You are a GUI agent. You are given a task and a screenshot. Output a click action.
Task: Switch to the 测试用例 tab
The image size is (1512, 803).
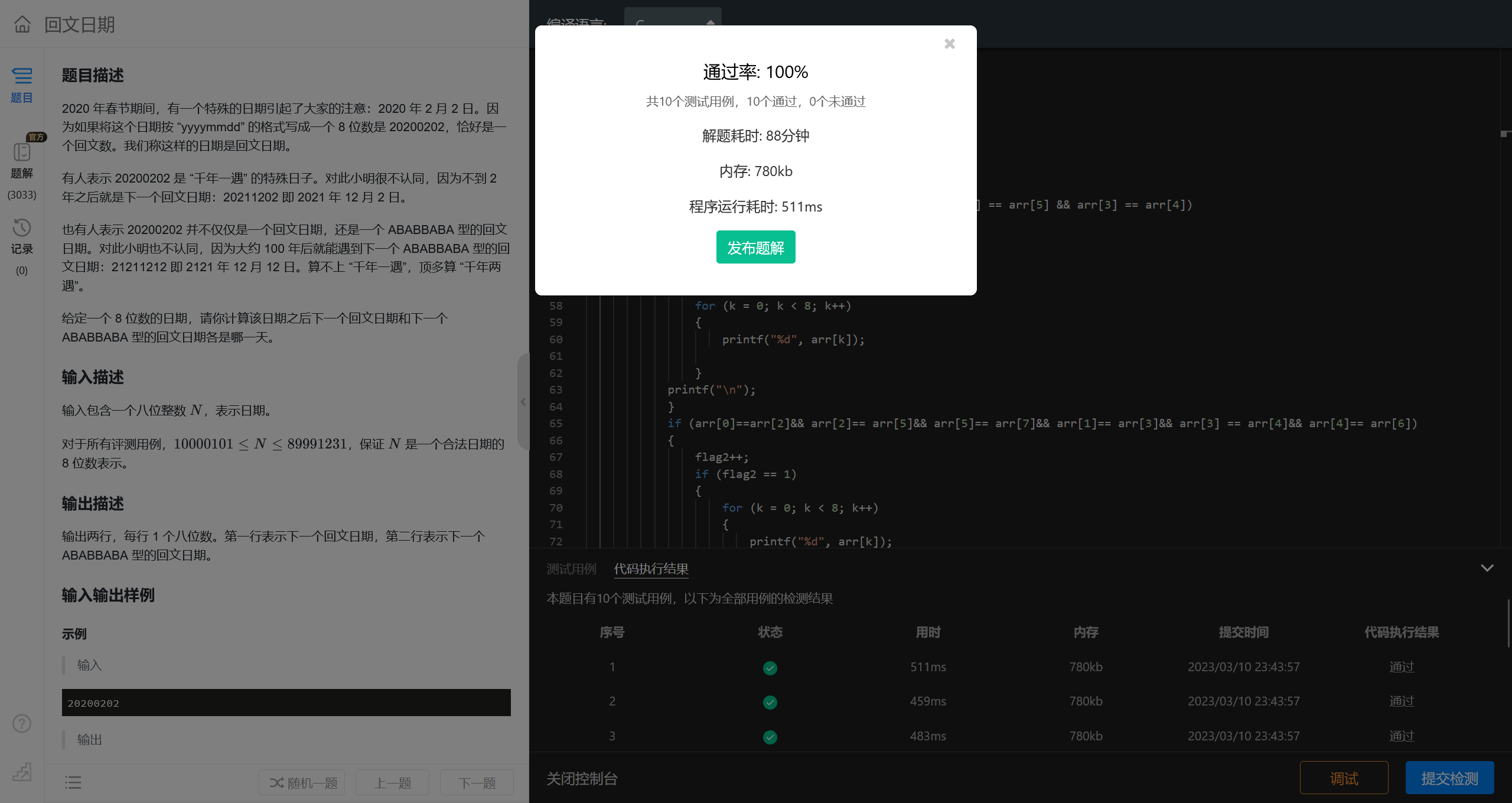[x=571, y=569]
